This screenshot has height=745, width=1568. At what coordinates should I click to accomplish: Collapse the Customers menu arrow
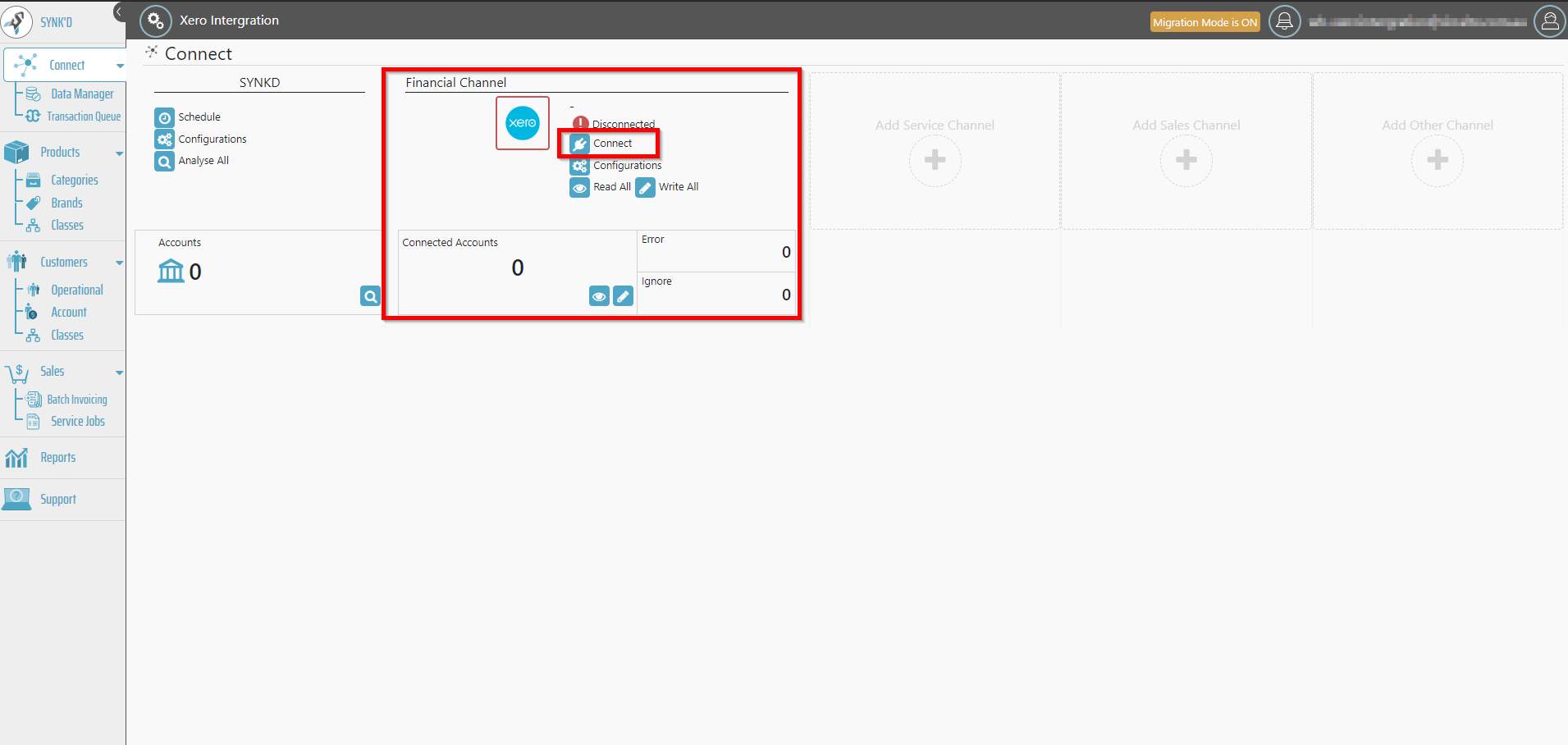click(120, 263)
